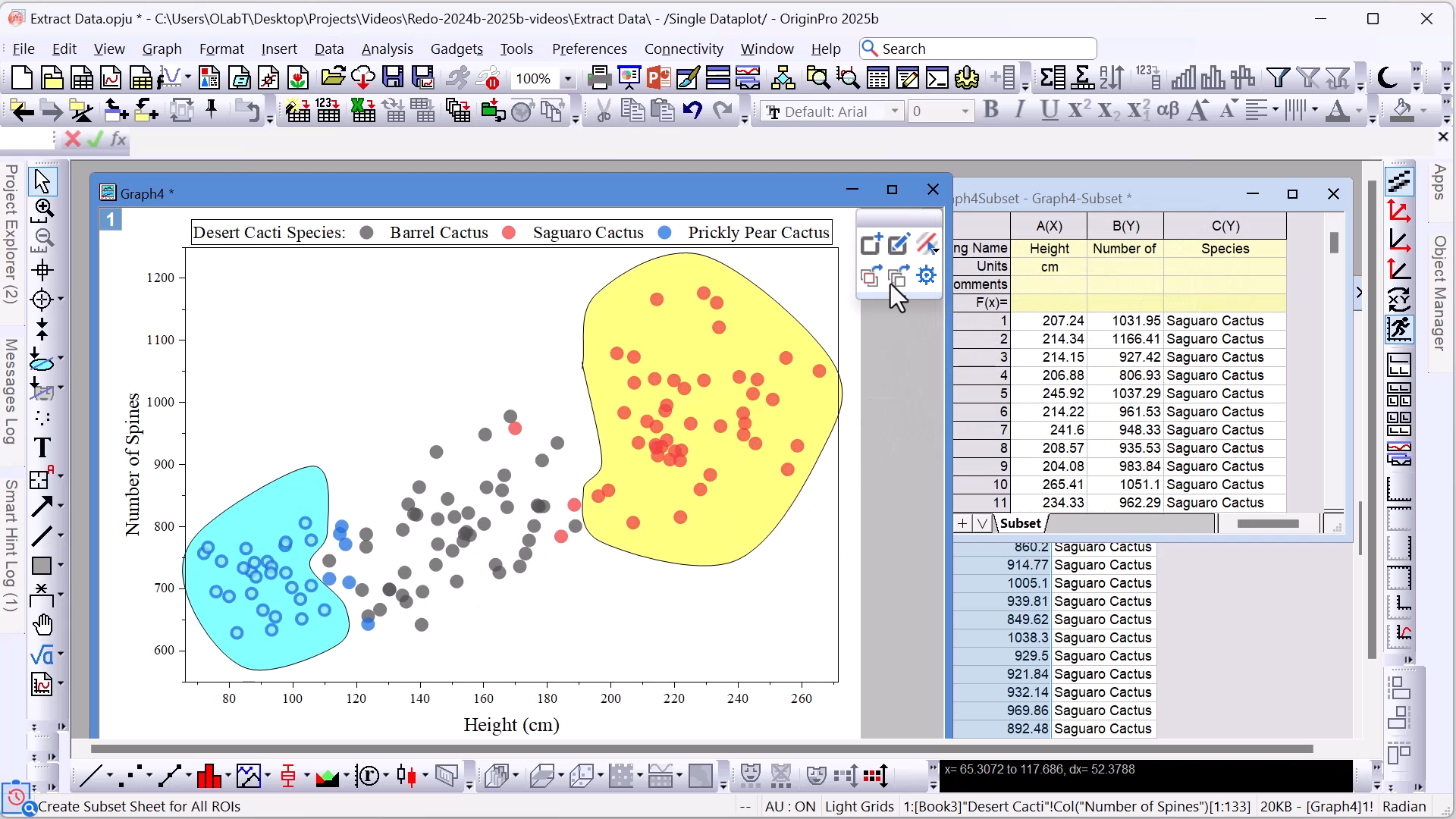Viewport: 1456px width, 819px height.
Task: Open the Gadgets menu
Action: pos(456,49)
